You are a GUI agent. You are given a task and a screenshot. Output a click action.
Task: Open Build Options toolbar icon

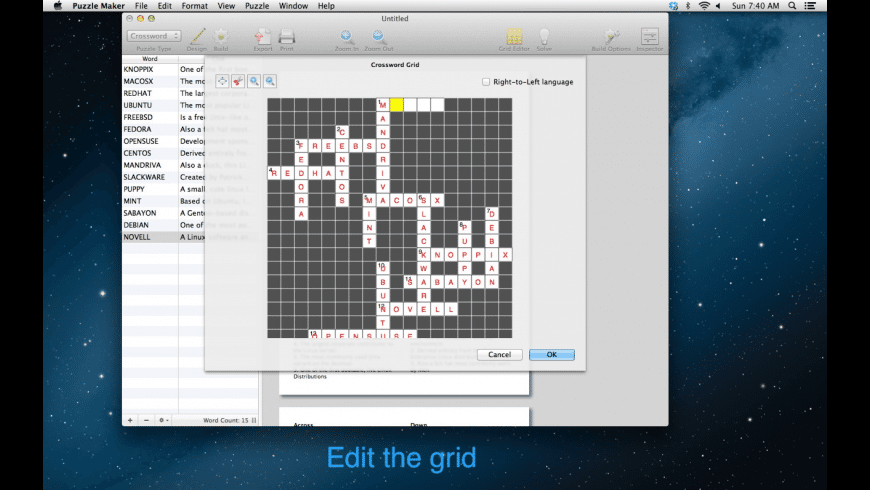click(x=611, y=37)
